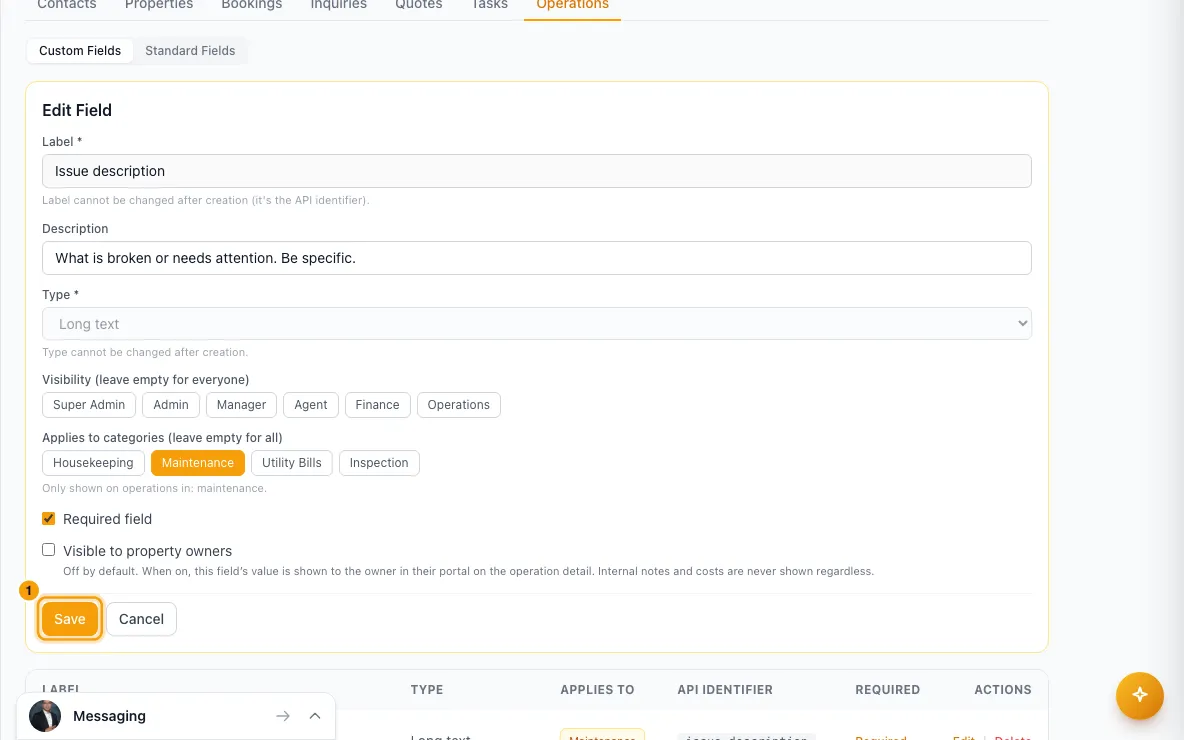This screenshot has height=740, width=1184.
Task: Click the sparkle assistant floating button
Action: pyautogui.click(x=1139, y=695)
